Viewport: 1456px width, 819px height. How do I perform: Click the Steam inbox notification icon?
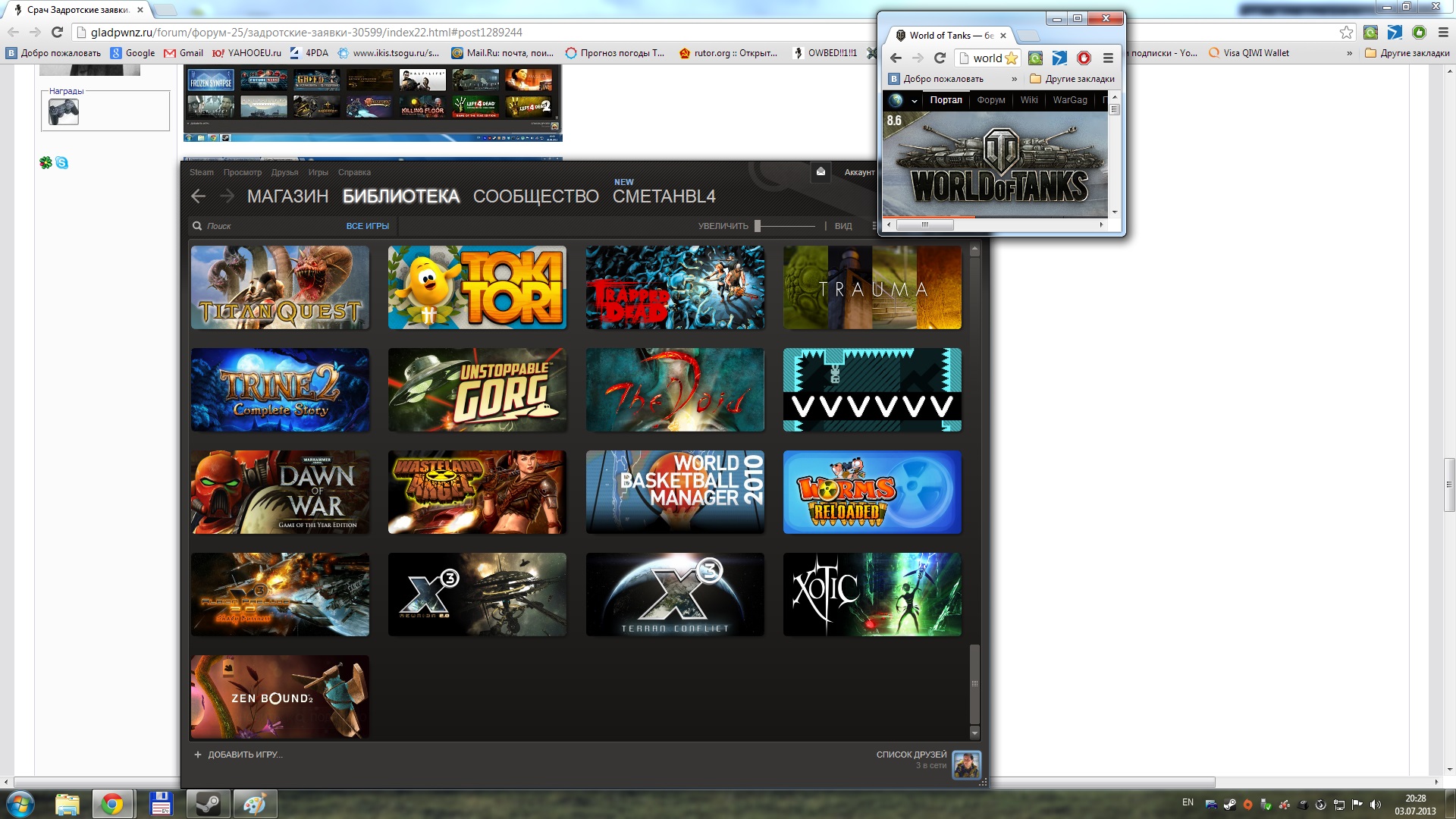[x=821, y=172]
